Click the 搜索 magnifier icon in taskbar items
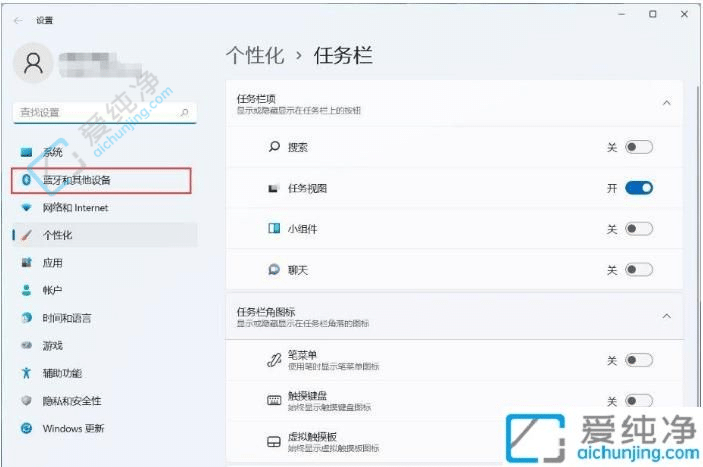The width and height of the screenshot is (703, 467). pos(274,147)
